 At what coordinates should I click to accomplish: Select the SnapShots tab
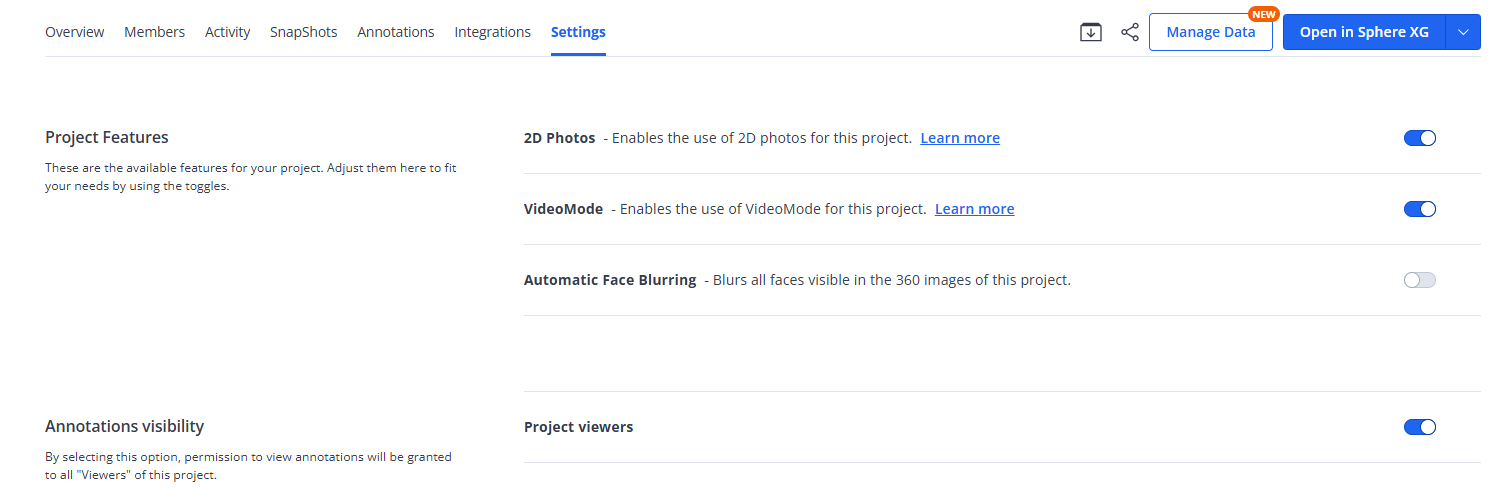click(x=303, y=32)
